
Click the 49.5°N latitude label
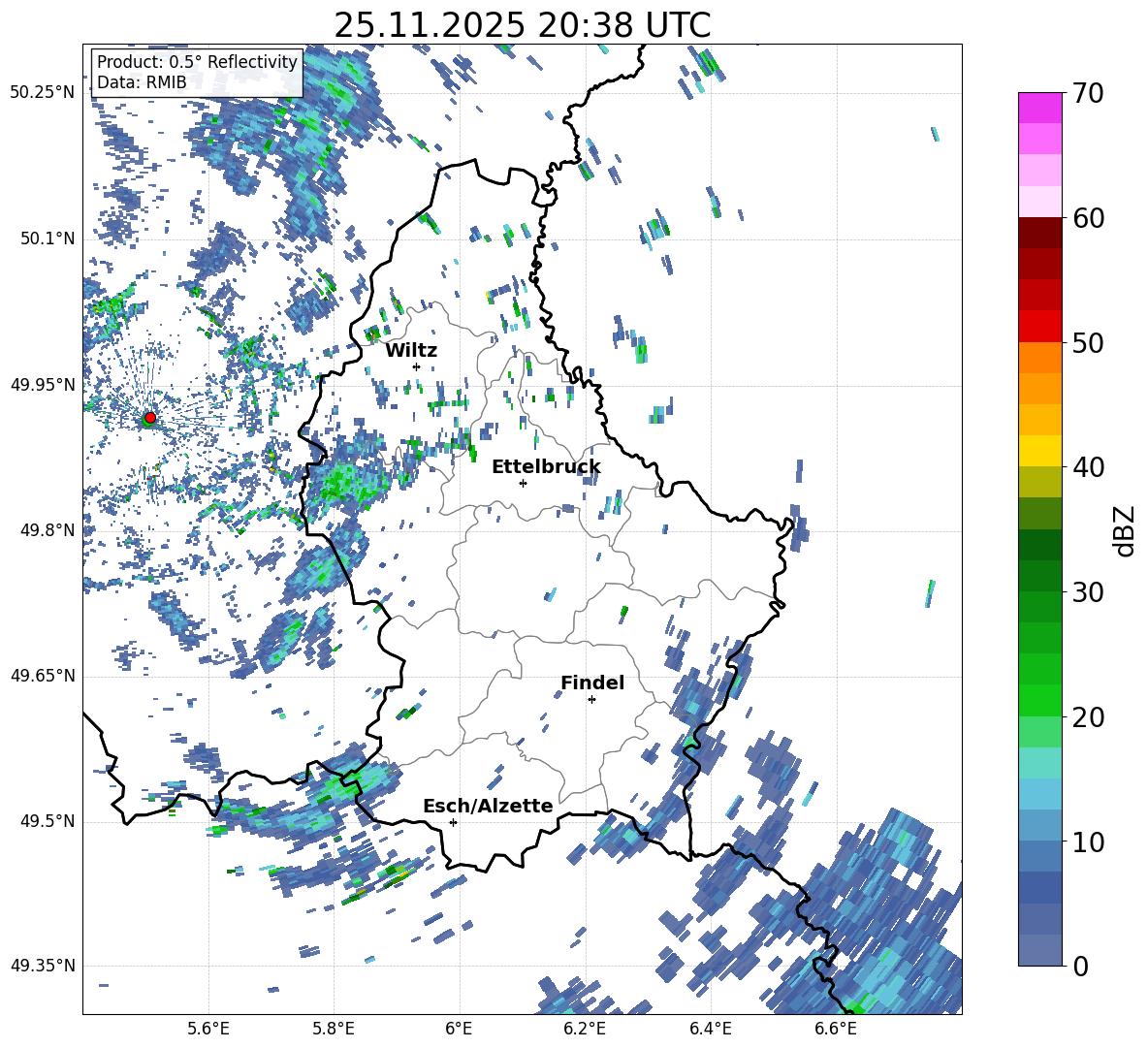coord(48,821)
